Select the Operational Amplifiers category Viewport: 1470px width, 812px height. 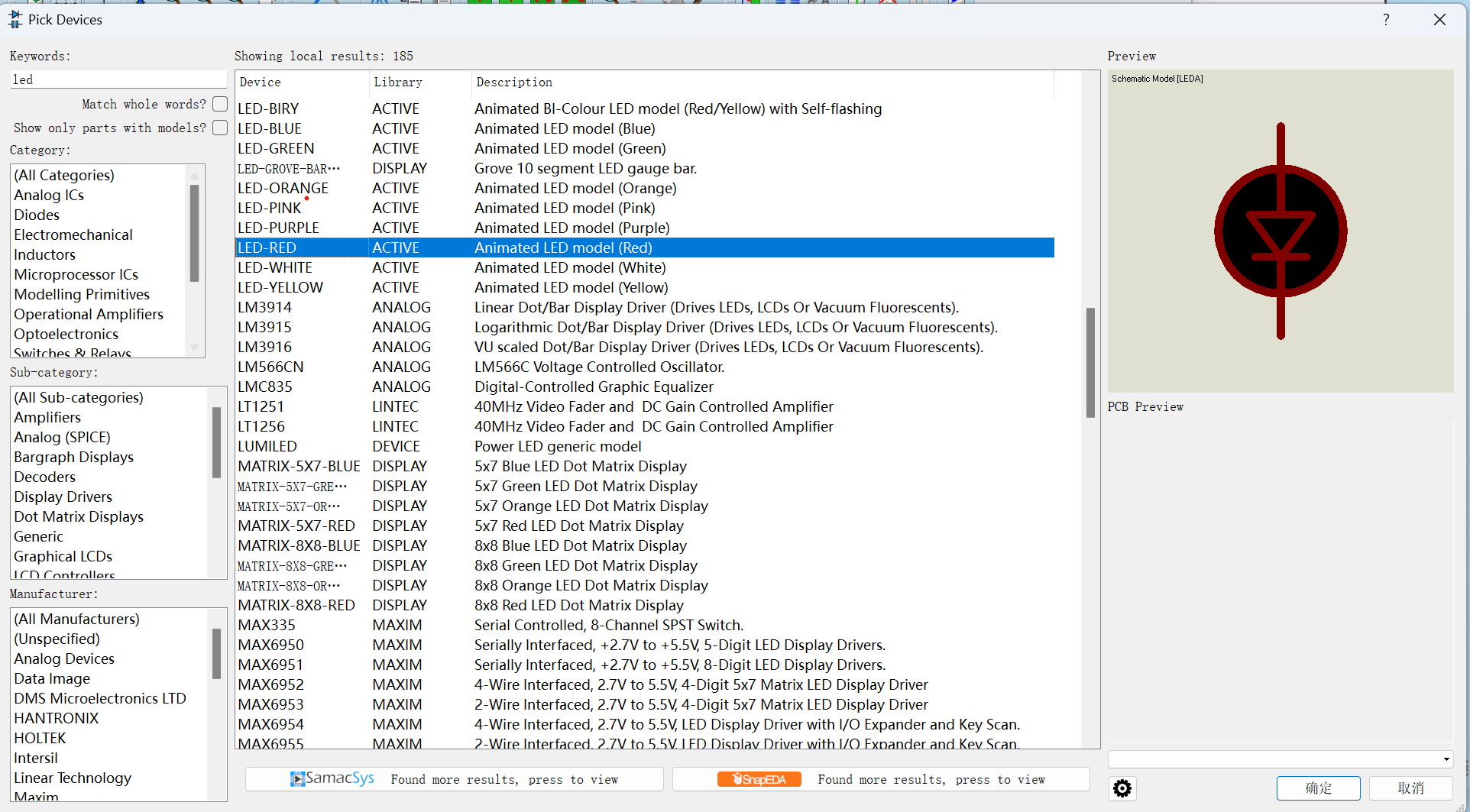coord(89,314)
